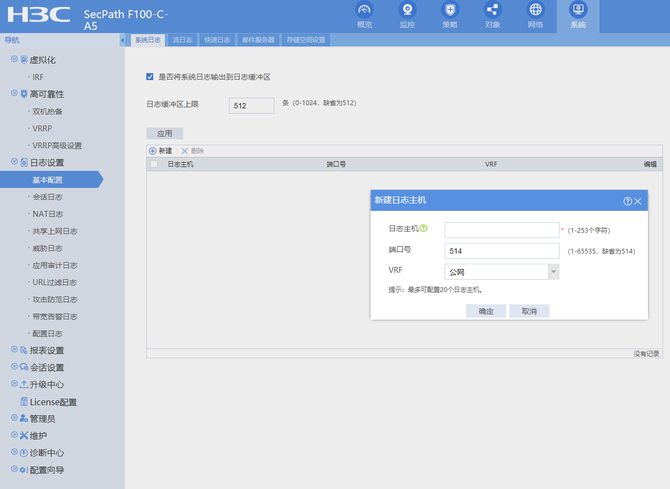Screen dimensions: 670x489
Task: Toggle 是否将系统日志输出到日志缓冲区 checkbox
Action: coord(150,77)
